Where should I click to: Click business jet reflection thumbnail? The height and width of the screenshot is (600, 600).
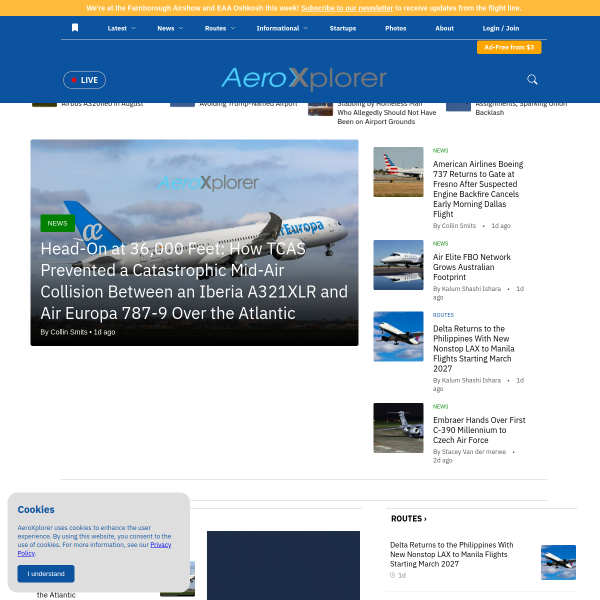pyautogui.click(x=398, y=265)
